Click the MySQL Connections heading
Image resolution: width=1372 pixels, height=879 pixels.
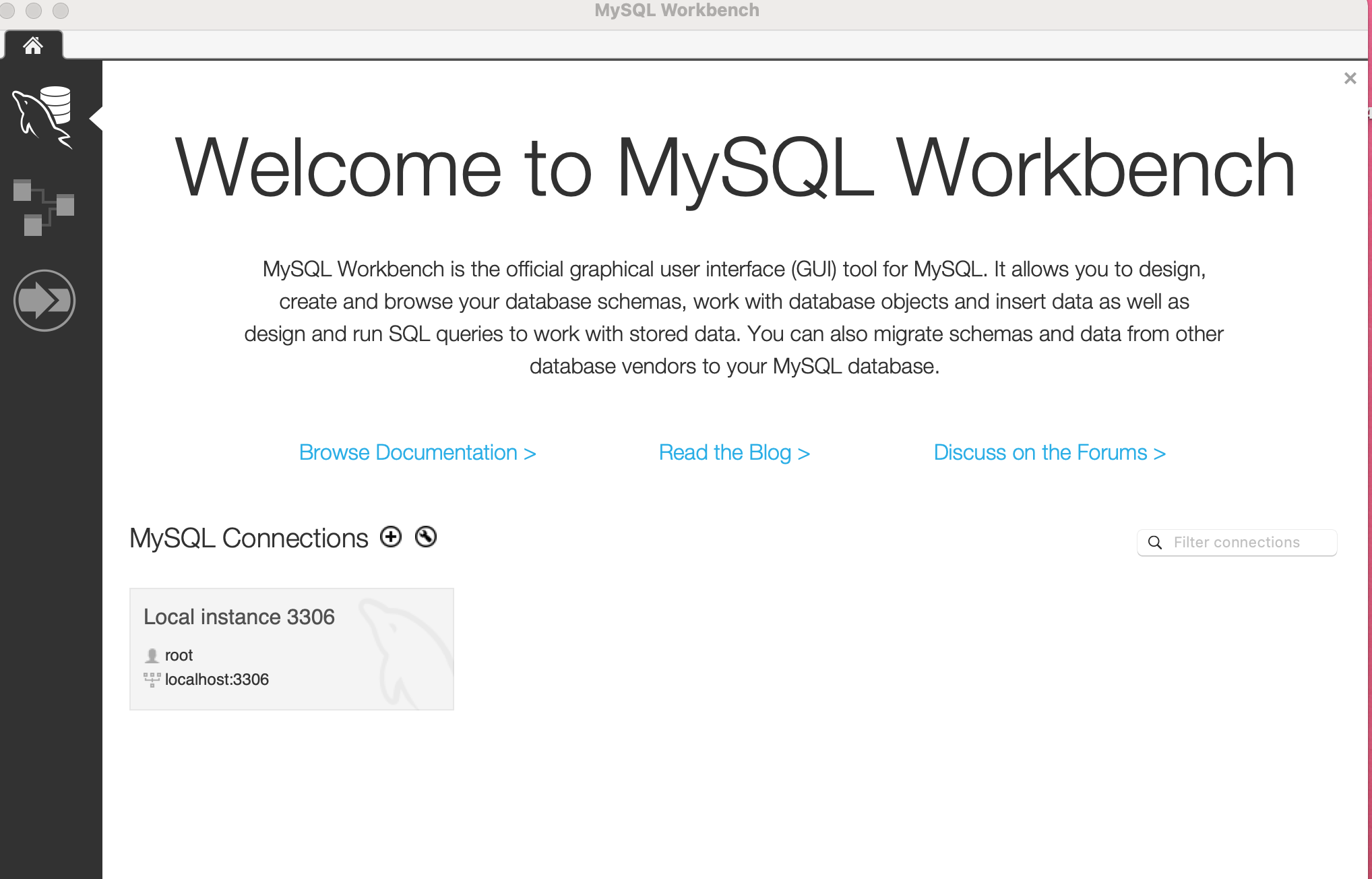tap(249, 539)
